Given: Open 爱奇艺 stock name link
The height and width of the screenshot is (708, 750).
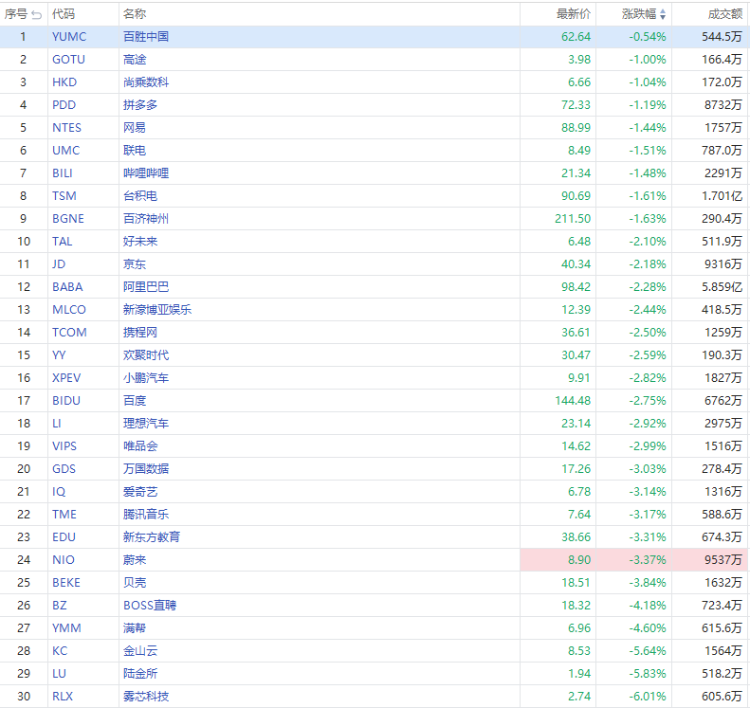Looking at the screenshot, I should point(140,492).
